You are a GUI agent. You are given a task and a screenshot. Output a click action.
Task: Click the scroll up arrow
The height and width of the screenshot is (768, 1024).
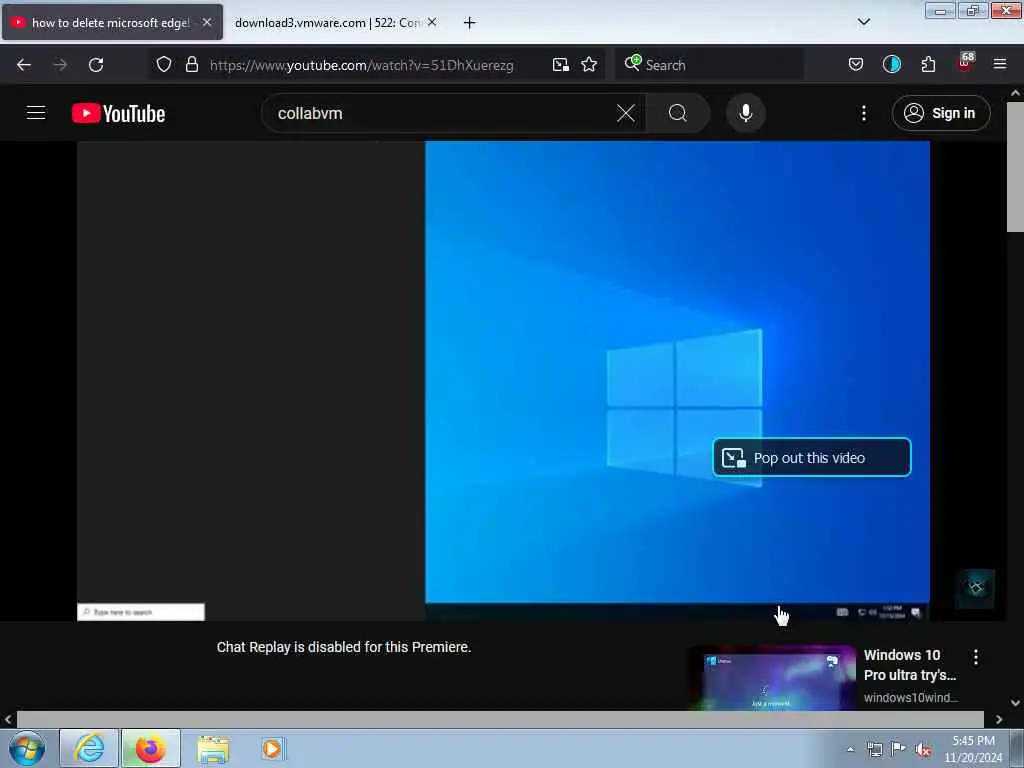(1015, 93)
